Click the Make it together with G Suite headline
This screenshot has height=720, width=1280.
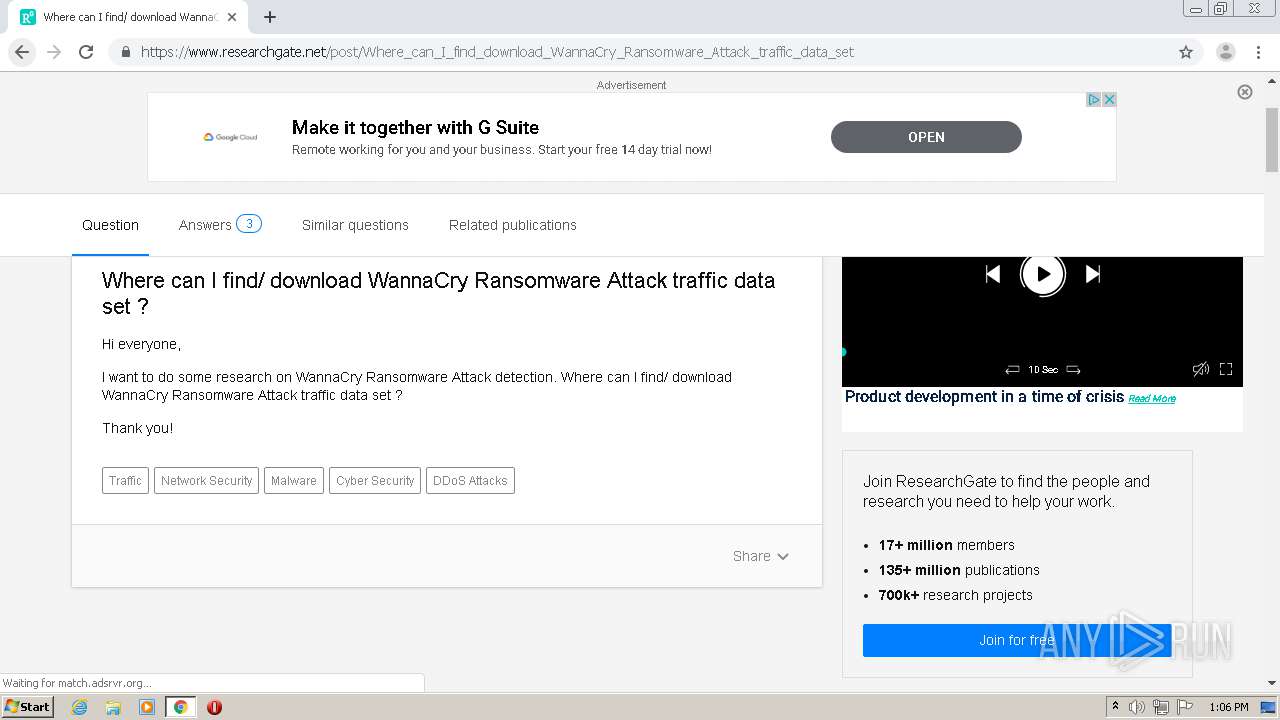tap(415, 127)
